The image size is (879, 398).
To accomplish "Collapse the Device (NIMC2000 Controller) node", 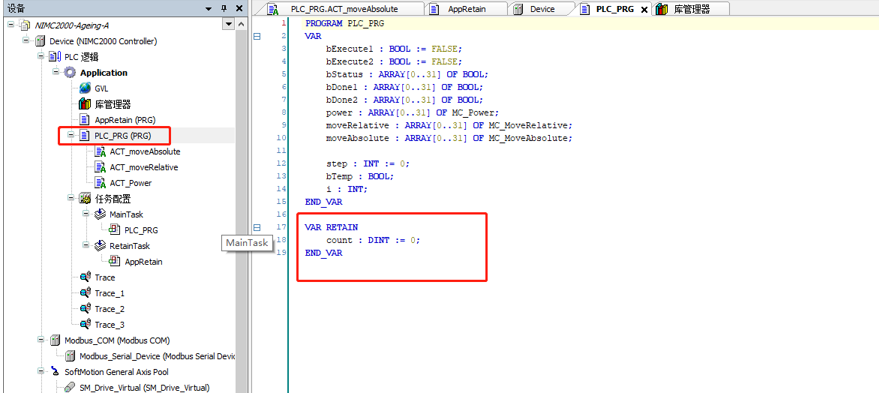I will [26, 41].
